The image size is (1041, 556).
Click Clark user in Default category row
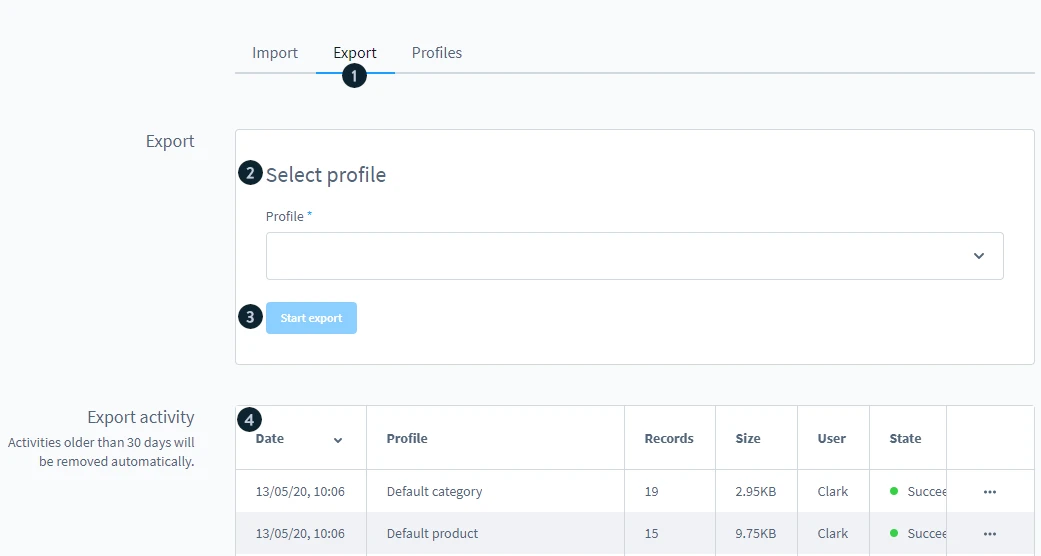[833, 492]
